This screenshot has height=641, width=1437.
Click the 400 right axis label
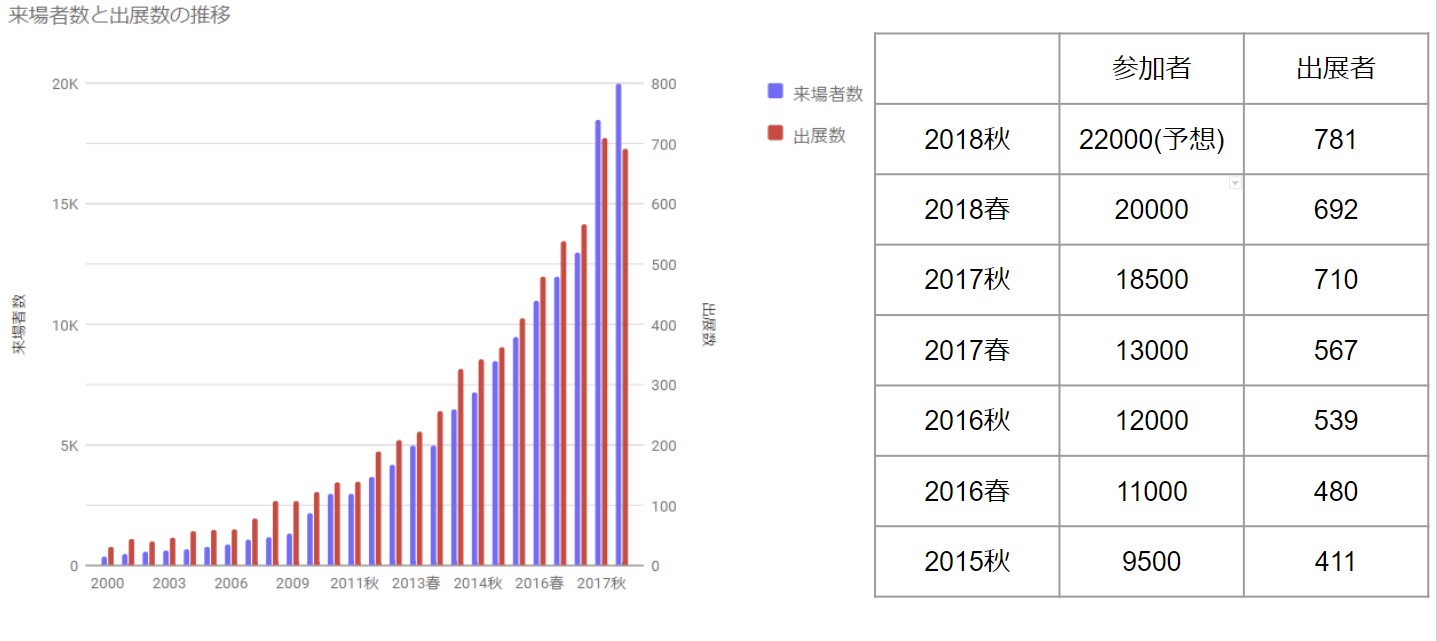663,325
